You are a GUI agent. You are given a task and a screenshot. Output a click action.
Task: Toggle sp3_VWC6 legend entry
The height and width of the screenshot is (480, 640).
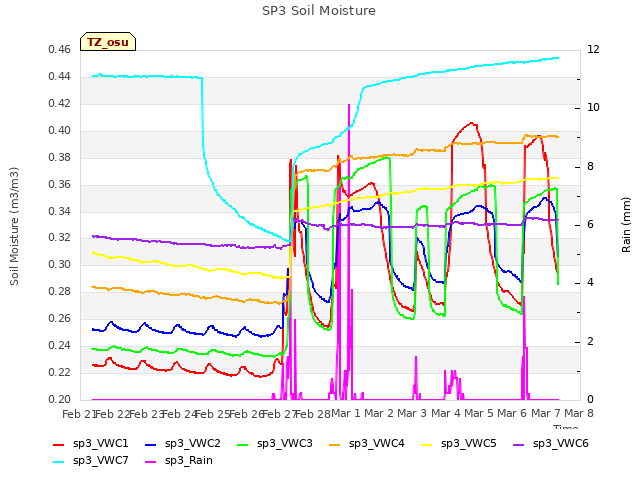pos(551,444)
